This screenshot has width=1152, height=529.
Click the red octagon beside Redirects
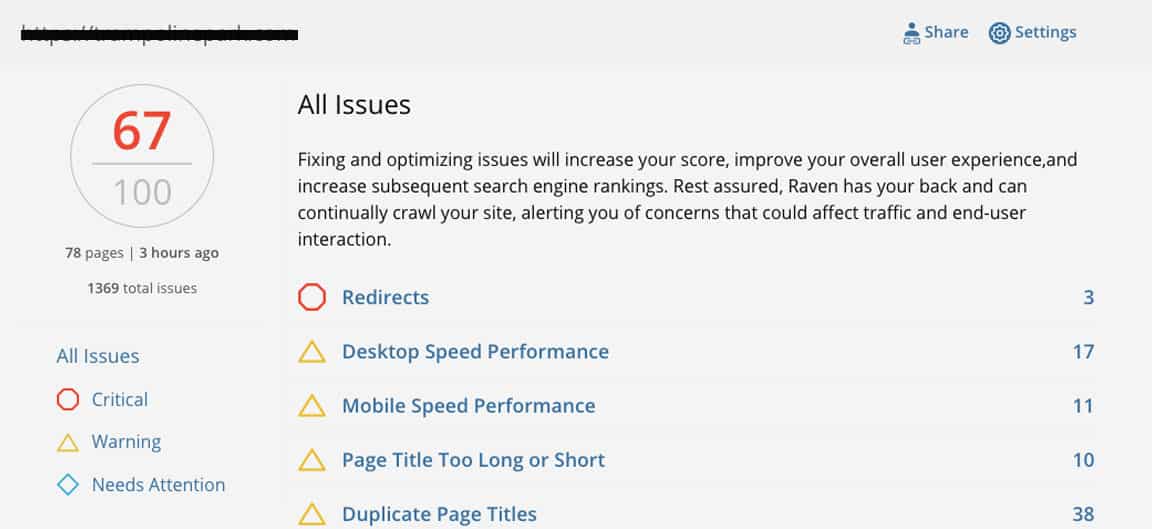(312, 298)
